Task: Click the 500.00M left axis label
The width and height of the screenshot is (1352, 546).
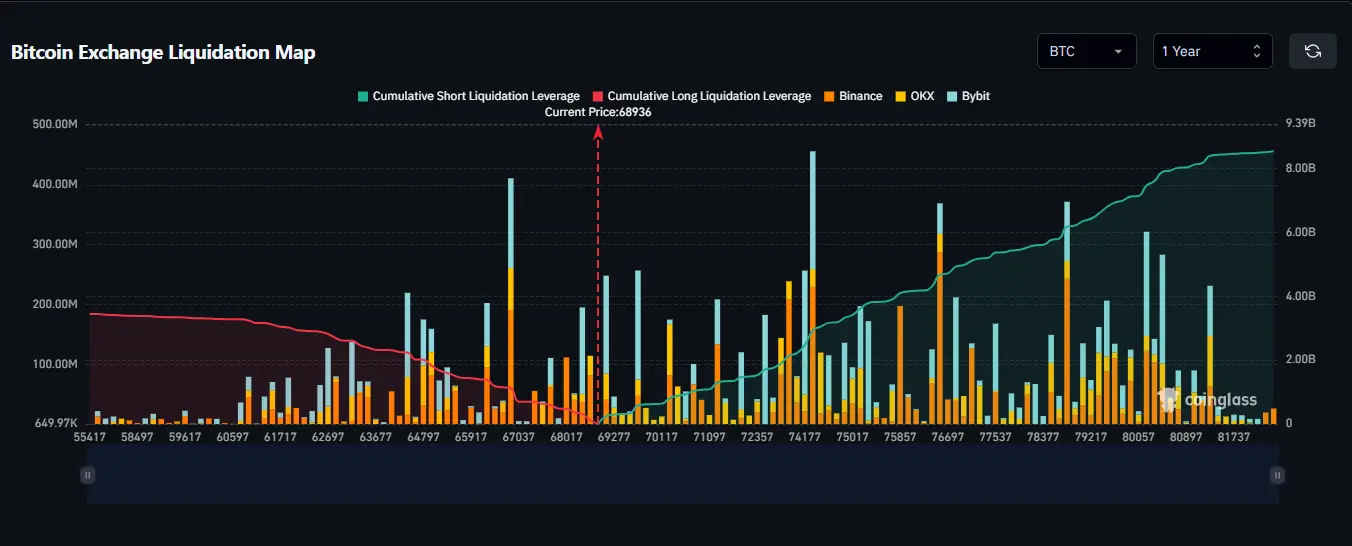Action: click(54, 124)
